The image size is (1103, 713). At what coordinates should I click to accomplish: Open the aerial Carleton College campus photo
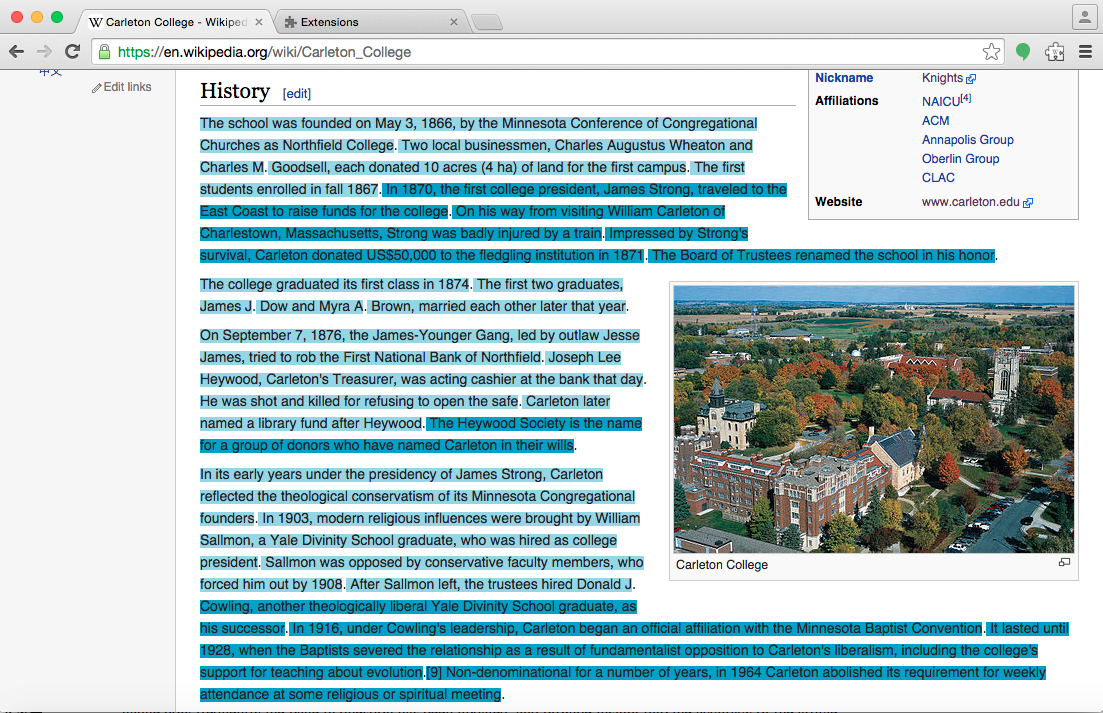click(873, 418)
